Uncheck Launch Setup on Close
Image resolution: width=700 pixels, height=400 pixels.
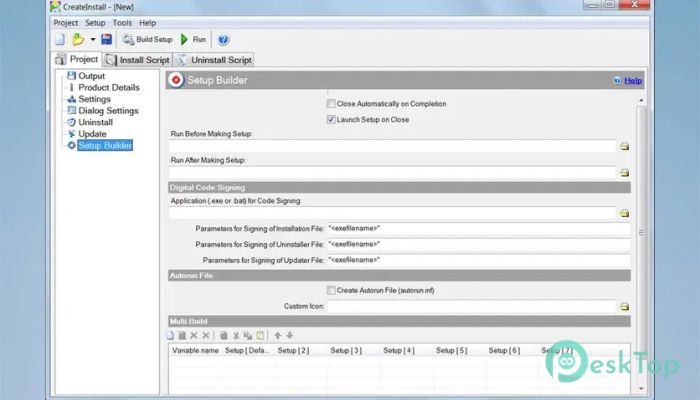coord(331,120)
